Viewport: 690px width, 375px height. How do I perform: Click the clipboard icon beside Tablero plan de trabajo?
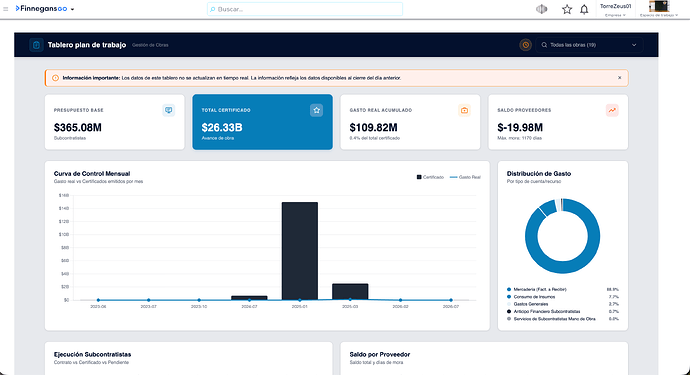(37, 45)
